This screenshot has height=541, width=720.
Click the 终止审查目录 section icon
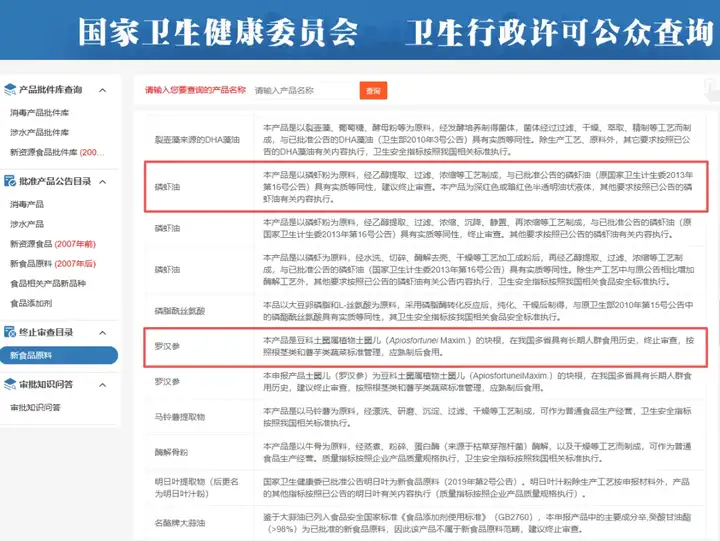[x=10, y=332]
